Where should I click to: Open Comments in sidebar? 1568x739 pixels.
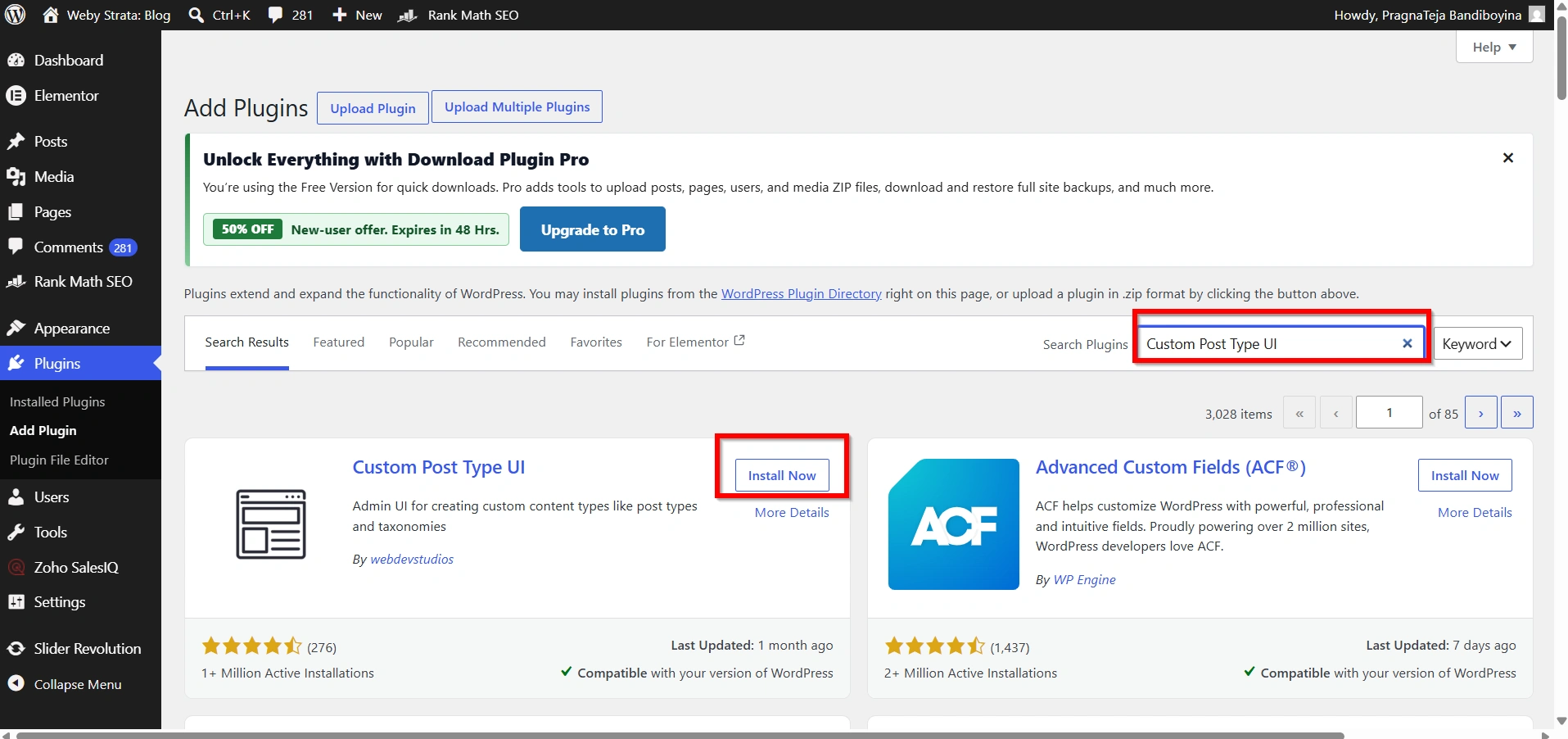(80, 247)
